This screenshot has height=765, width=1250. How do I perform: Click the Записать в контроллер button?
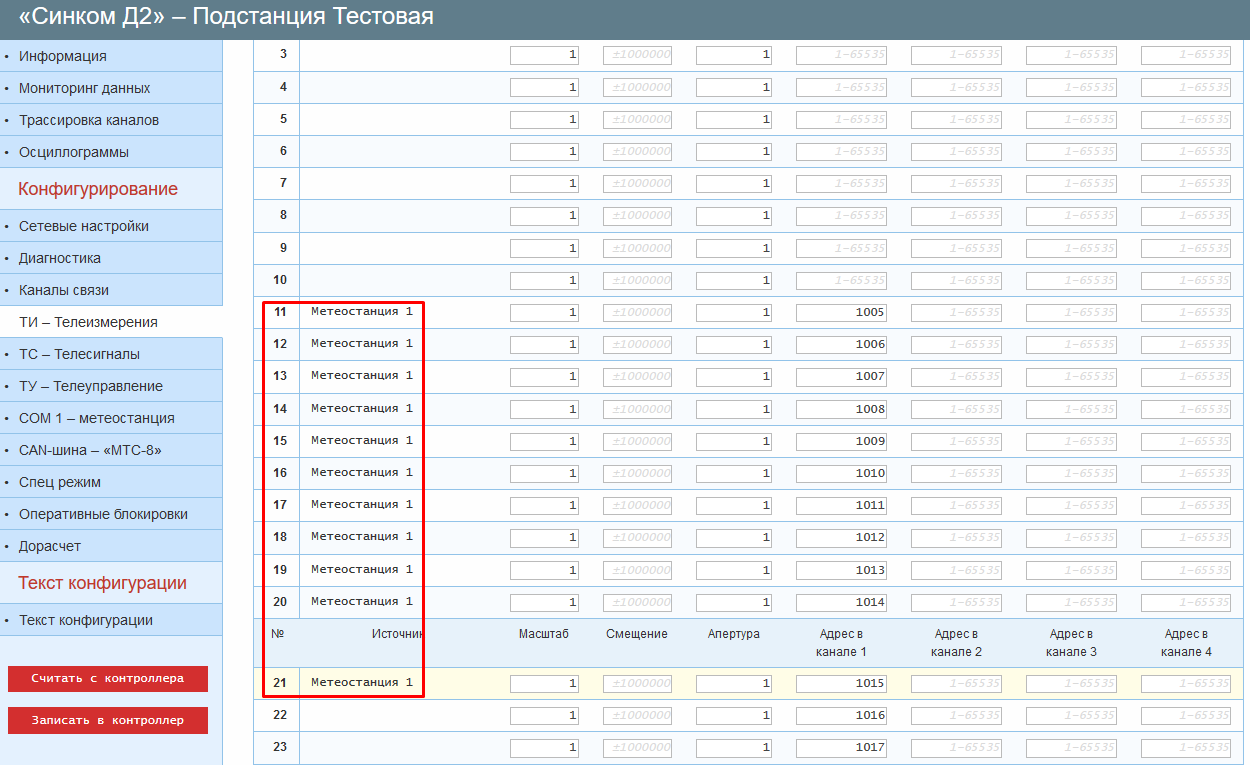click(x=108, y=720)
